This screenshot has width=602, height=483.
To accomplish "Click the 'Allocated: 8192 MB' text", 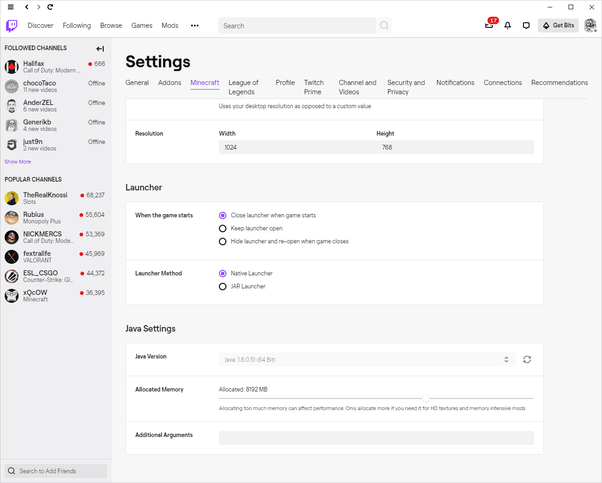I will click(x=243, y=389).
